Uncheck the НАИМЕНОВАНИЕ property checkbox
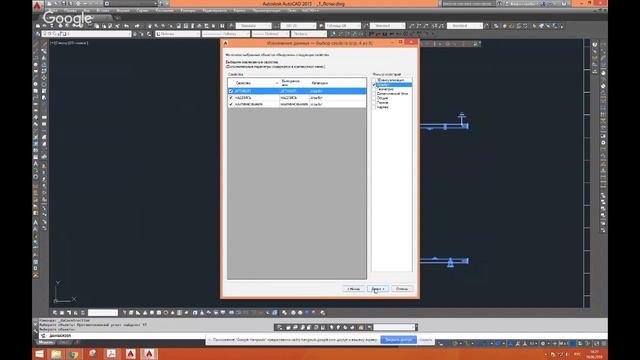 click(231, 104)
